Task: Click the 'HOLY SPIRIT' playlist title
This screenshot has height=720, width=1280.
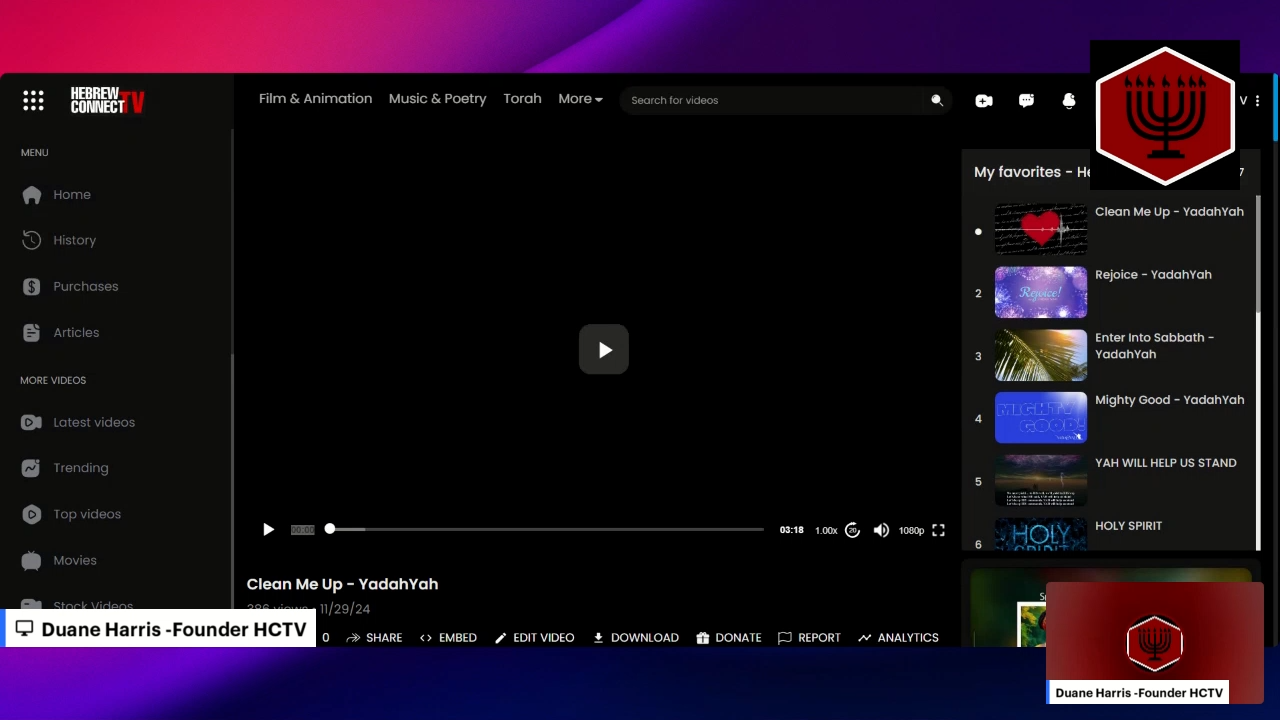Action: (x=1128, y=526)
